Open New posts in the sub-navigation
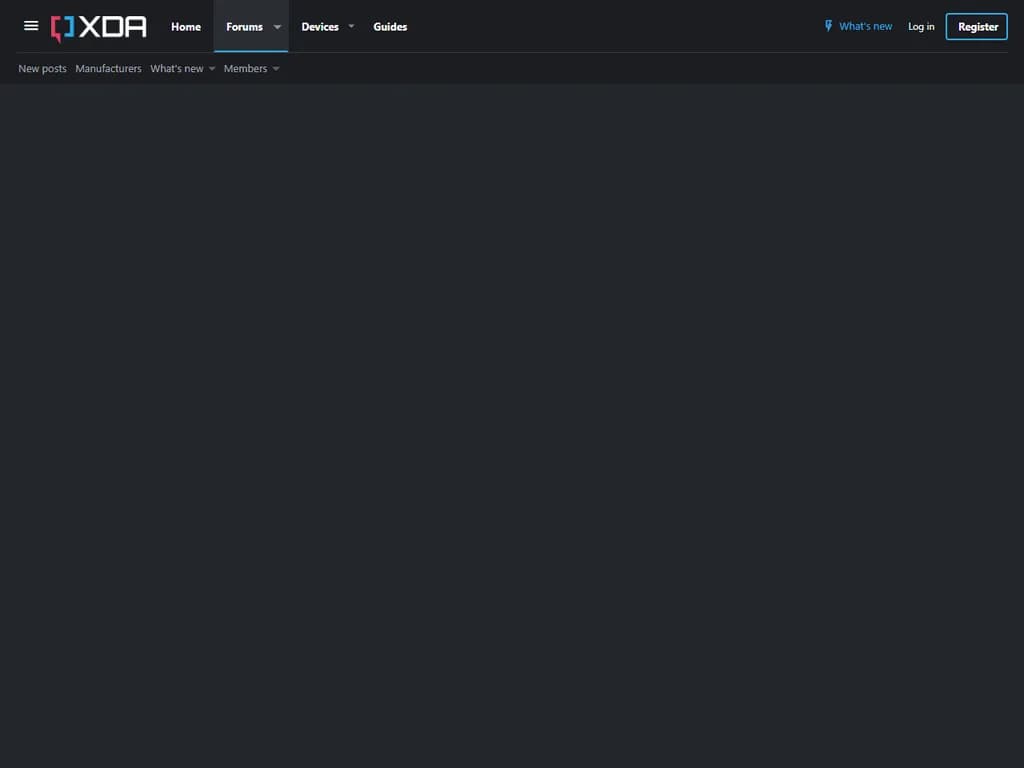This screenshot has width=1024, height=768. coord(42,69)
